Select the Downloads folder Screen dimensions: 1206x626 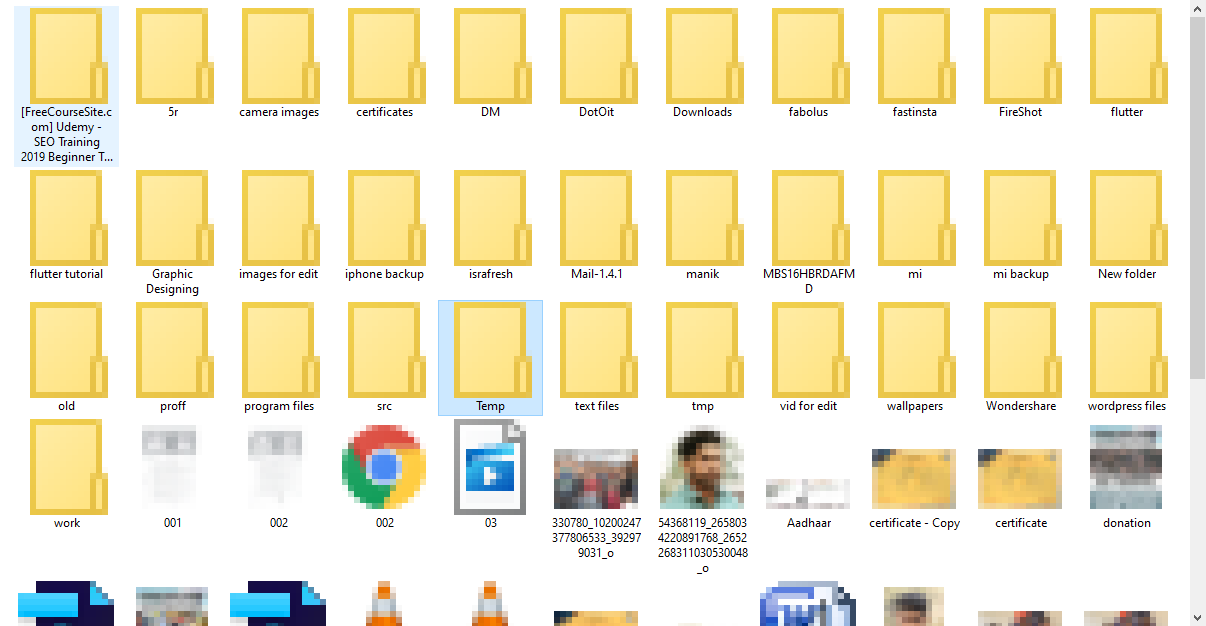703,60
